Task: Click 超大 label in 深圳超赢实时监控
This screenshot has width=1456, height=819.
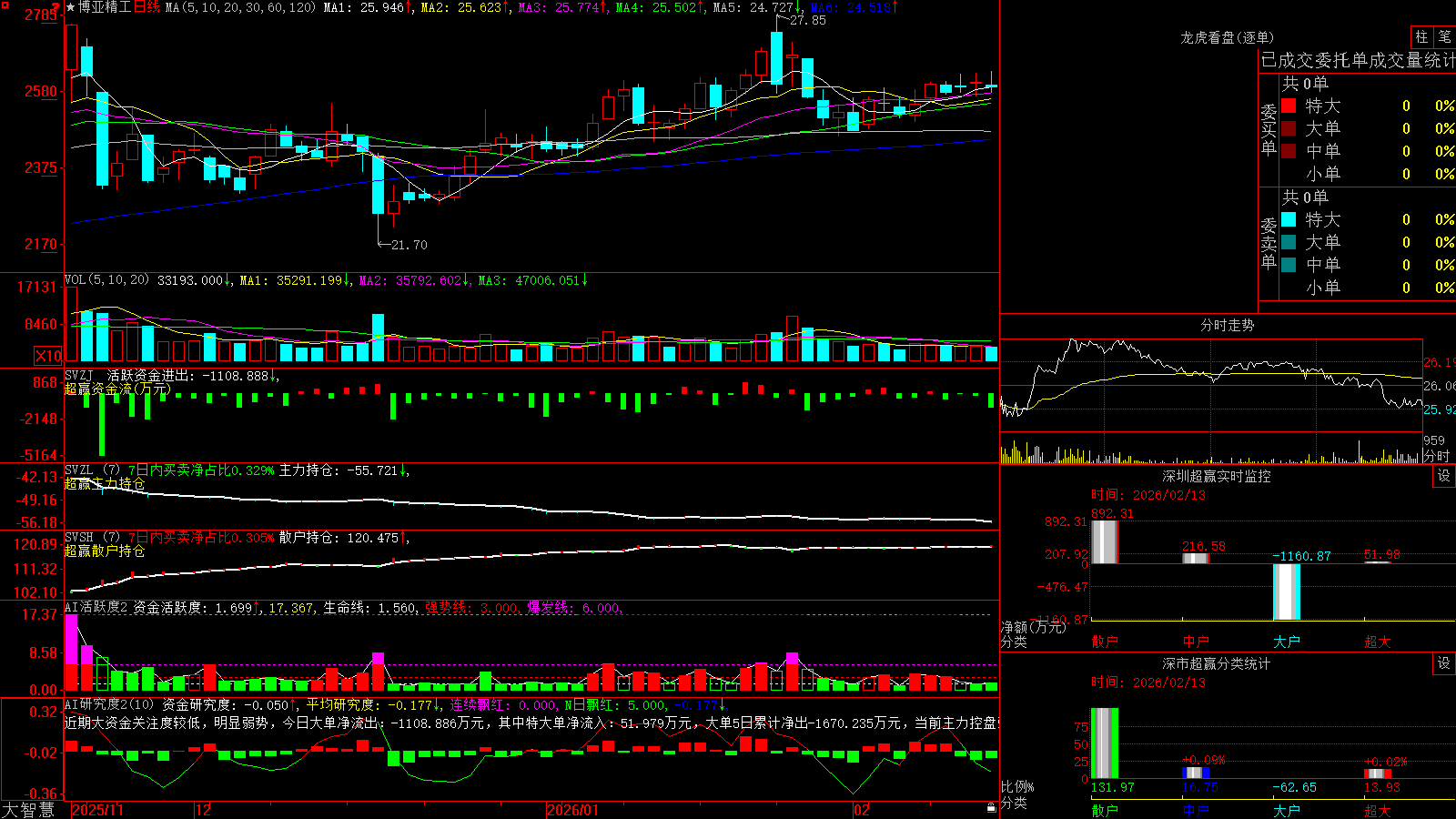Action: [1378, 642]
